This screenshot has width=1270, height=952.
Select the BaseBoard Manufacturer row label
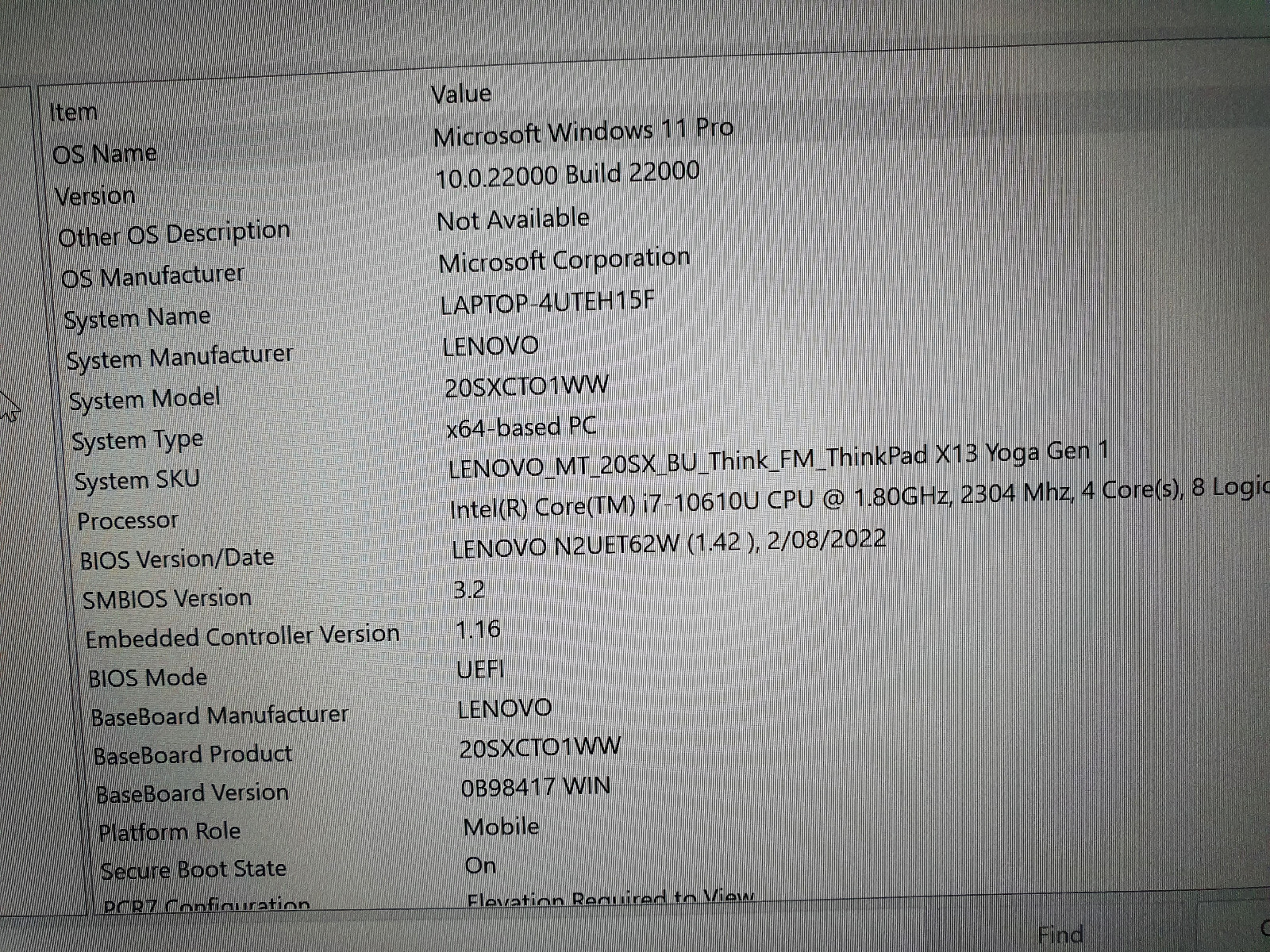[220, 716]
